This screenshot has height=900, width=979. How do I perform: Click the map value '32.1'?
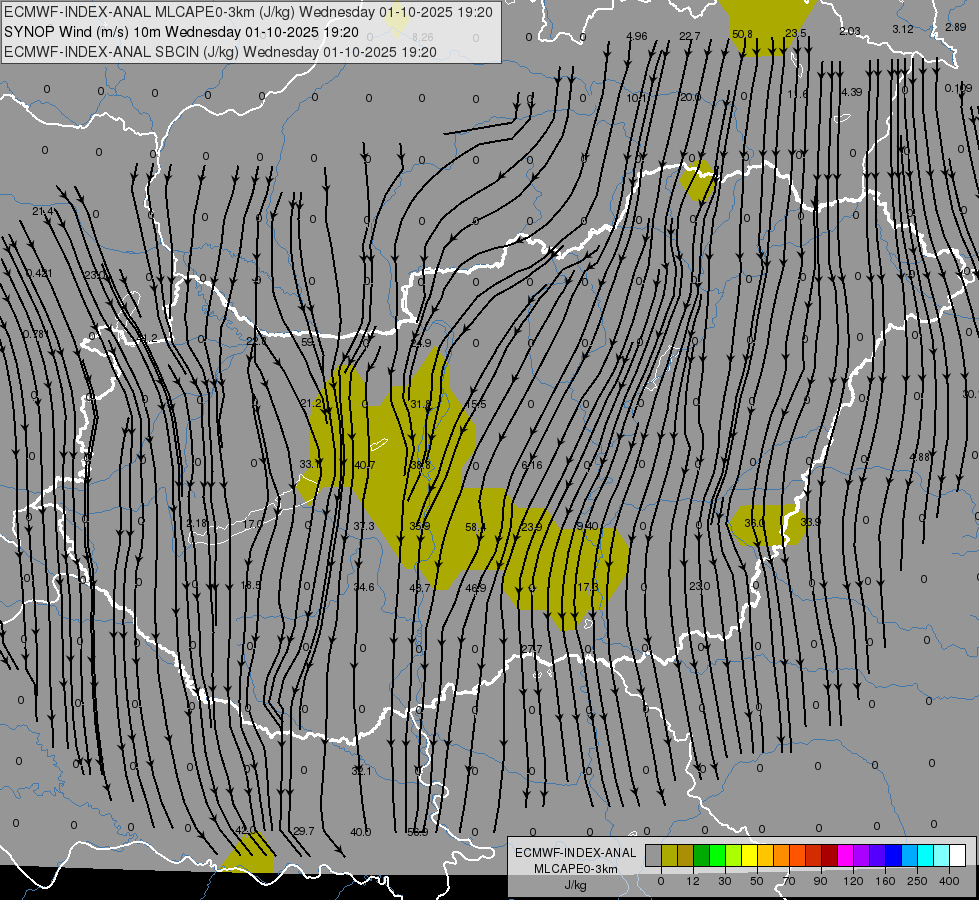click(362, 771)
